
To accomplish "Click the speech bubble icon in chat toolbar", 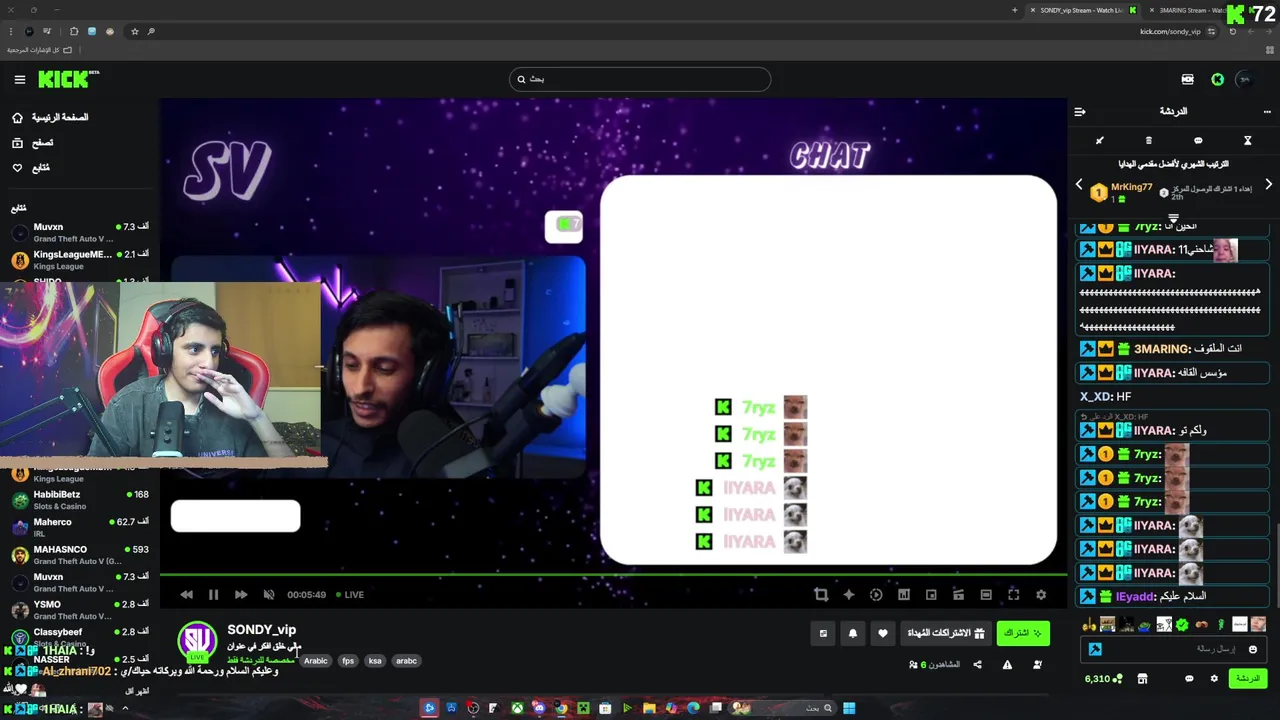I will tap(1198, 140).
